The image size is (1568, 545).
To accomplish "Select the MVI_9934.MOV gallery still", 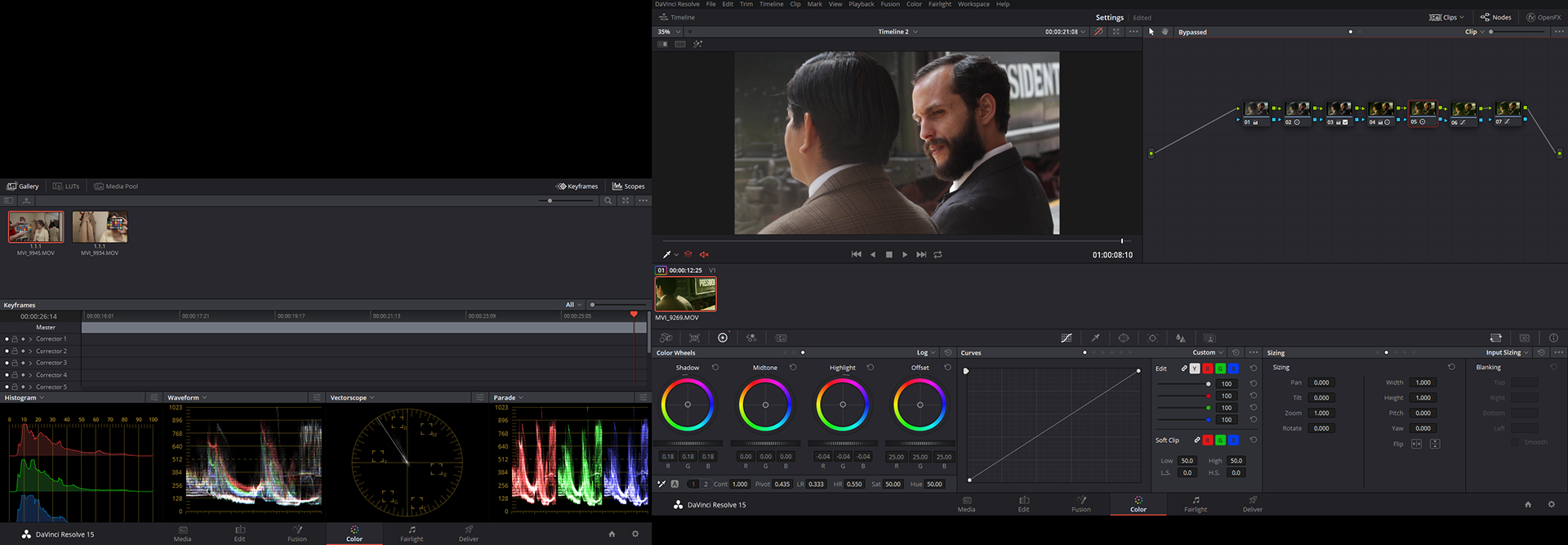I will [x=100, y=227].
